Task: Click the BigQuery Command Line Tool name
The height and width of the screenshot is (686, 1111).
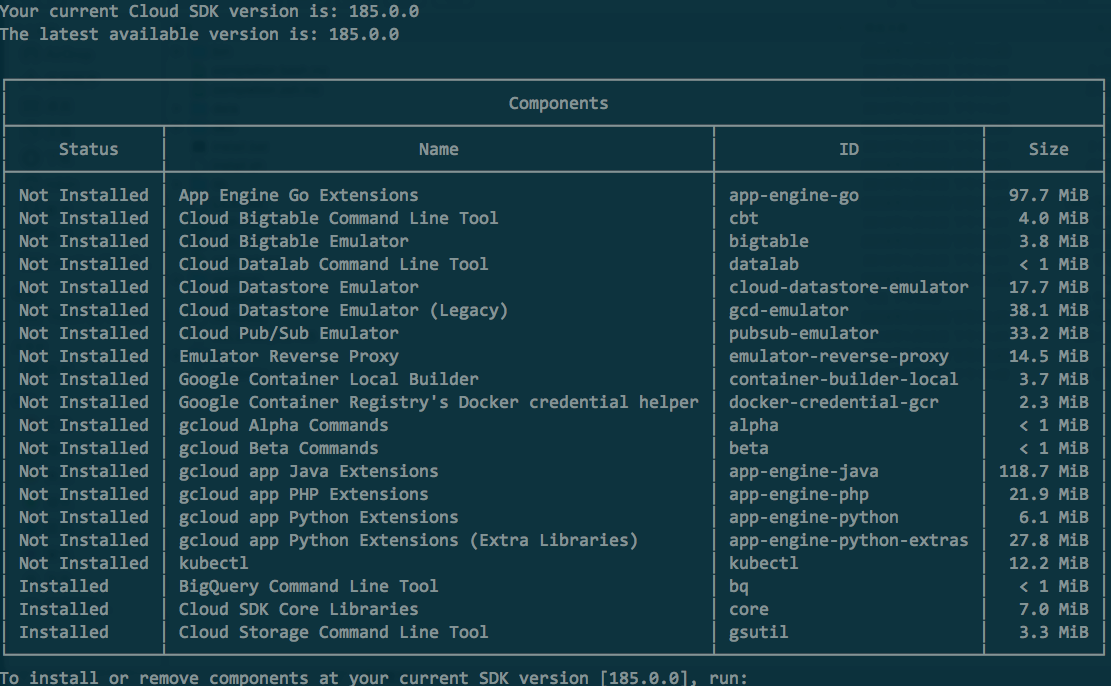Action: (308, 586)
